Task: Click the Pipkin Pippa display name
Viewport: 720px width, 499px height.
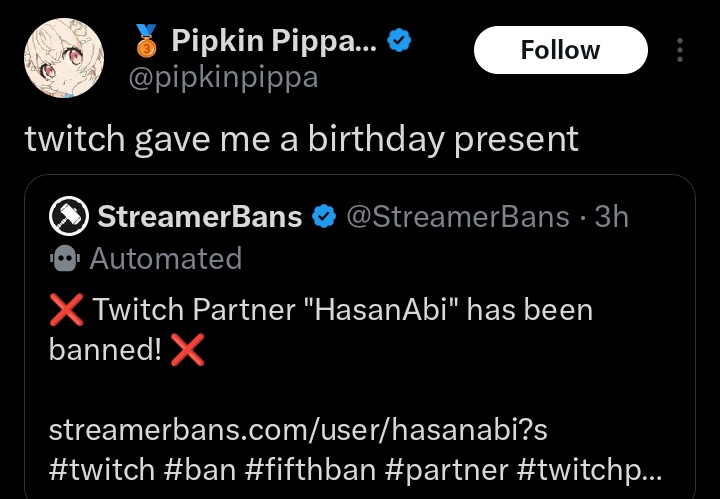Action: (x=264, y=42)
